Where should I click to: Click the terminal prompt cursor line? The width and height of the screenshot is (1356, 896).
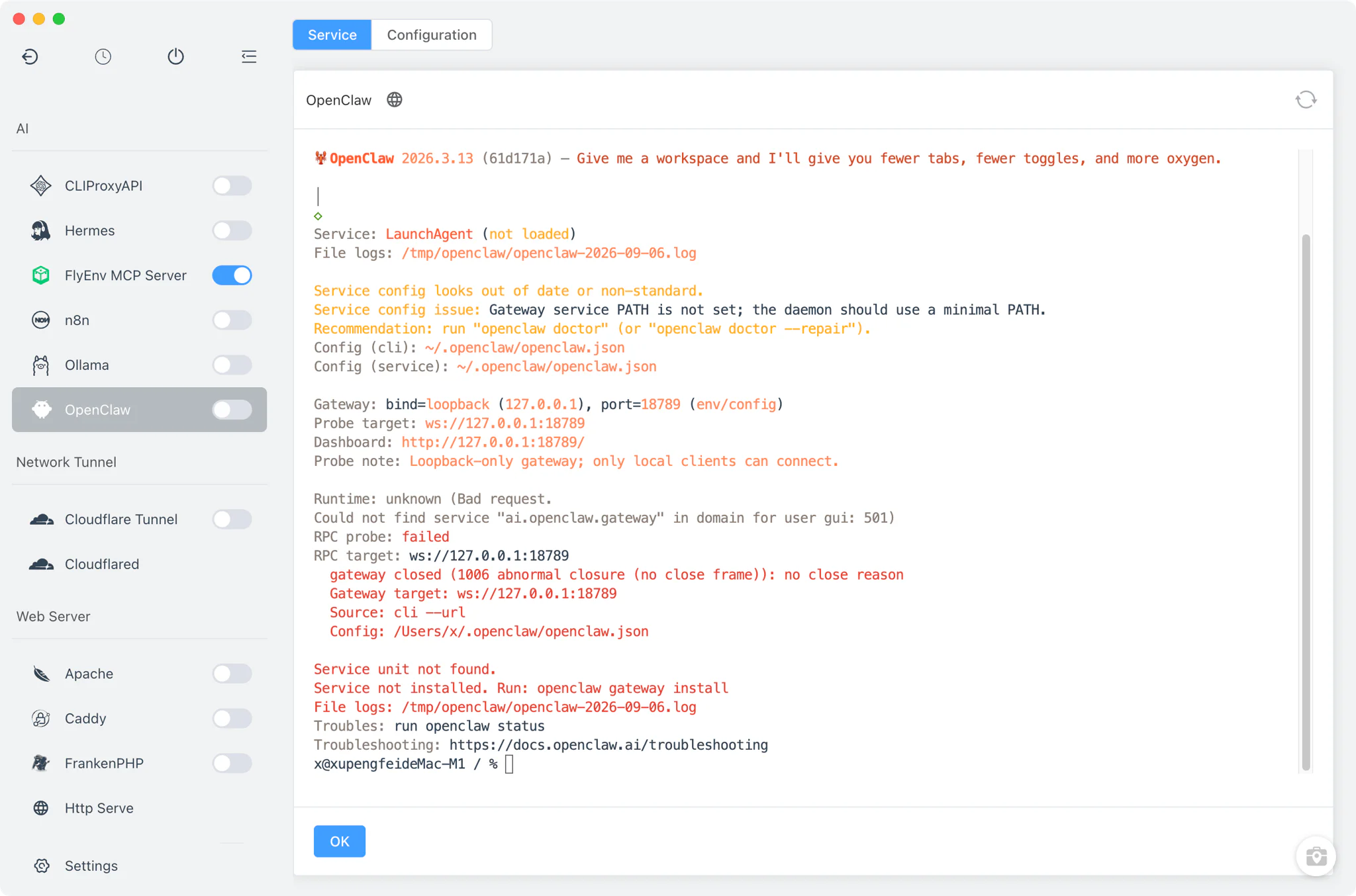click(x=413, y=764)
